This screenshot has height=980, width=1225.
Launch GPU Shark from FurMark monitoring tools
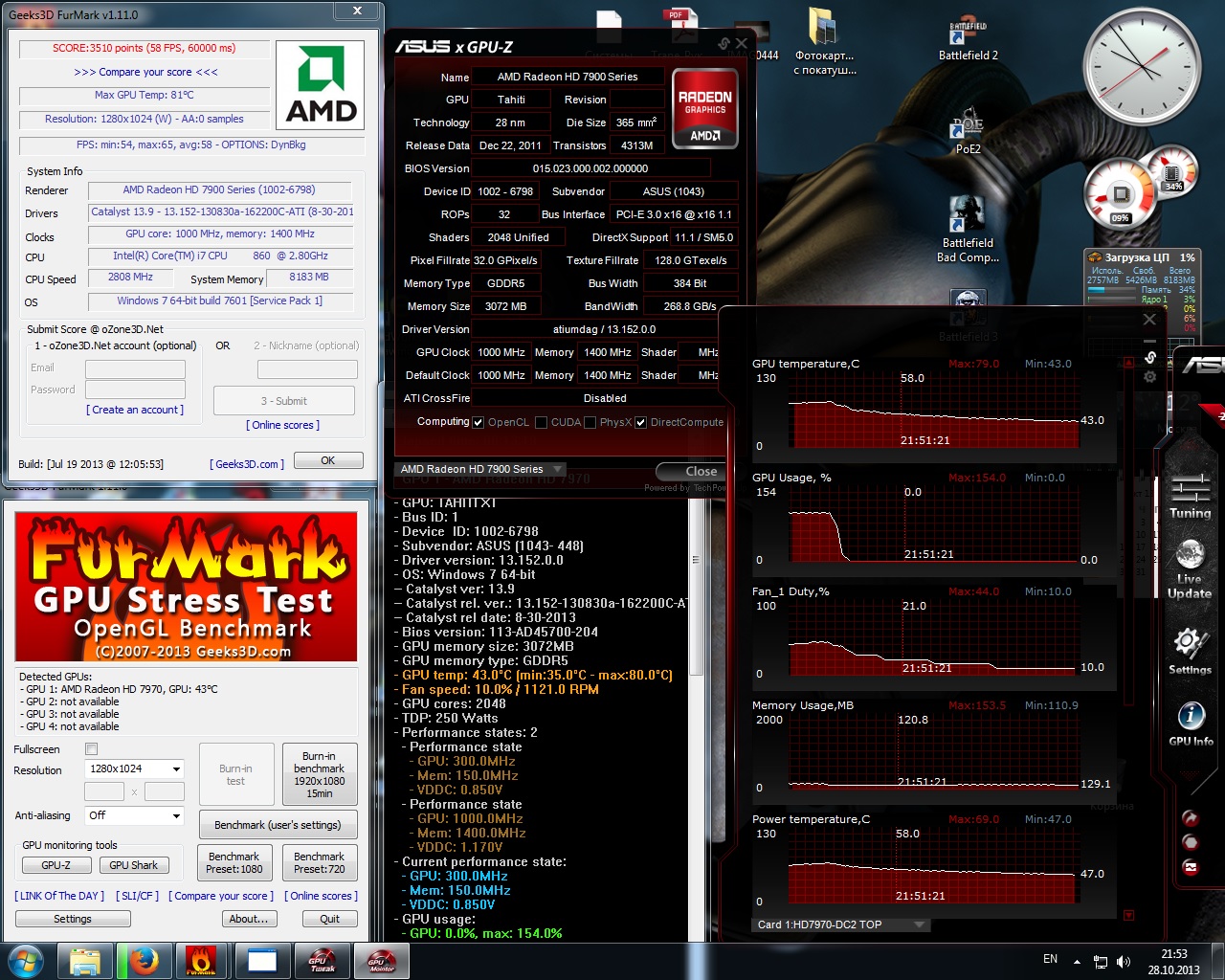coord(134,865)
